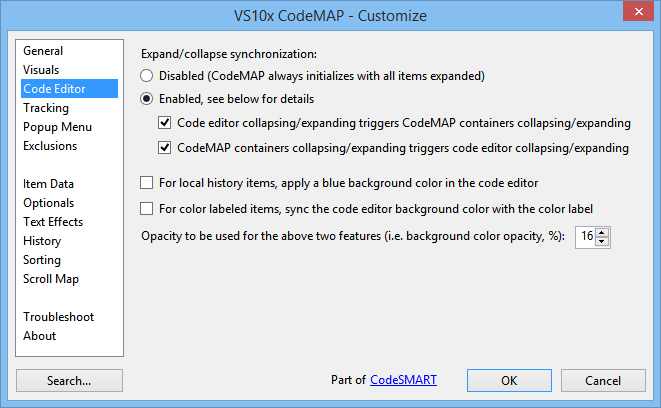Click the Search... button

[x=69, y=381]
